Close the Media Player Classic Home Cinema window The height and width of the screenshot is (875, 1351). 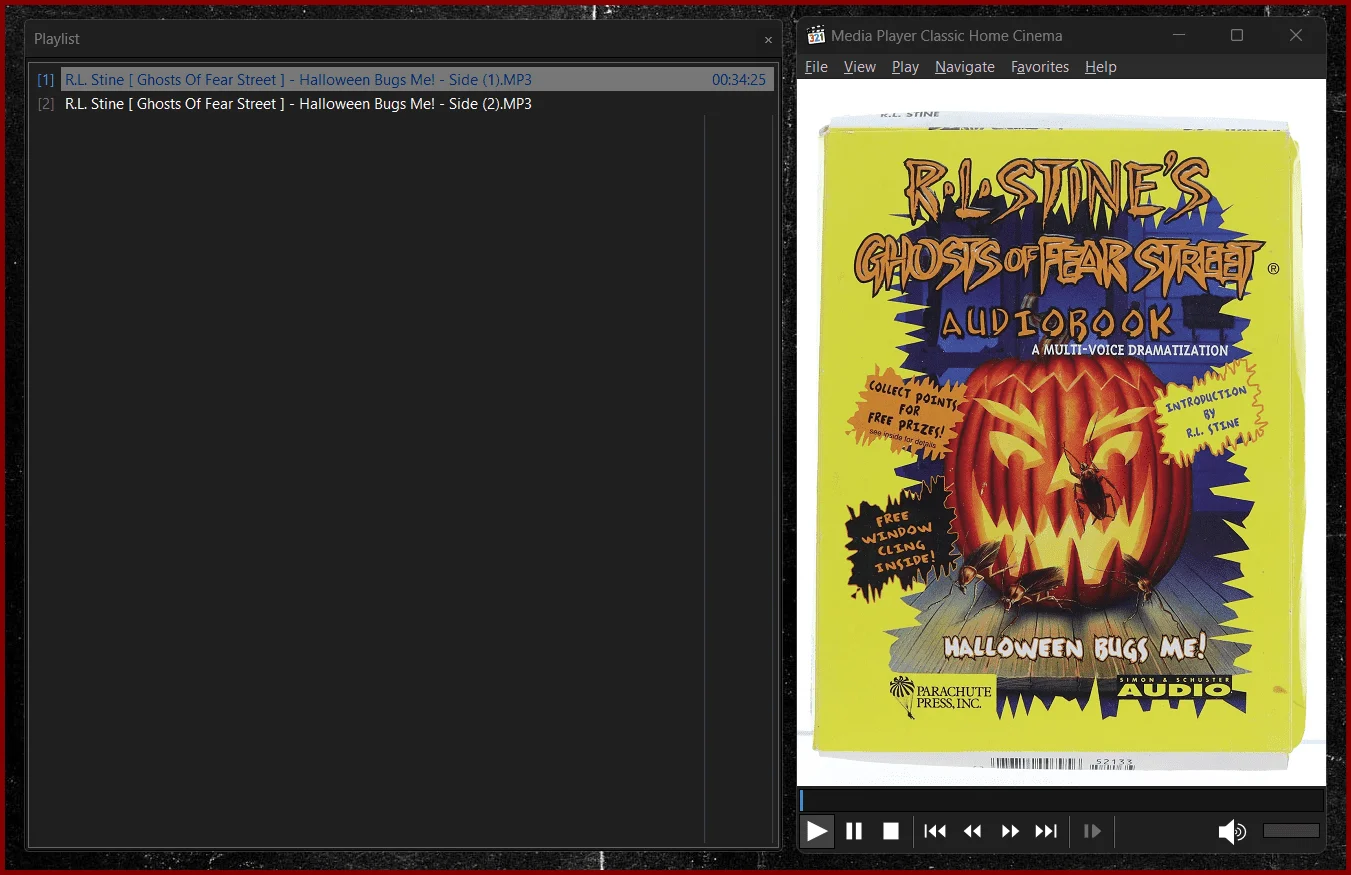(1296, 35)
